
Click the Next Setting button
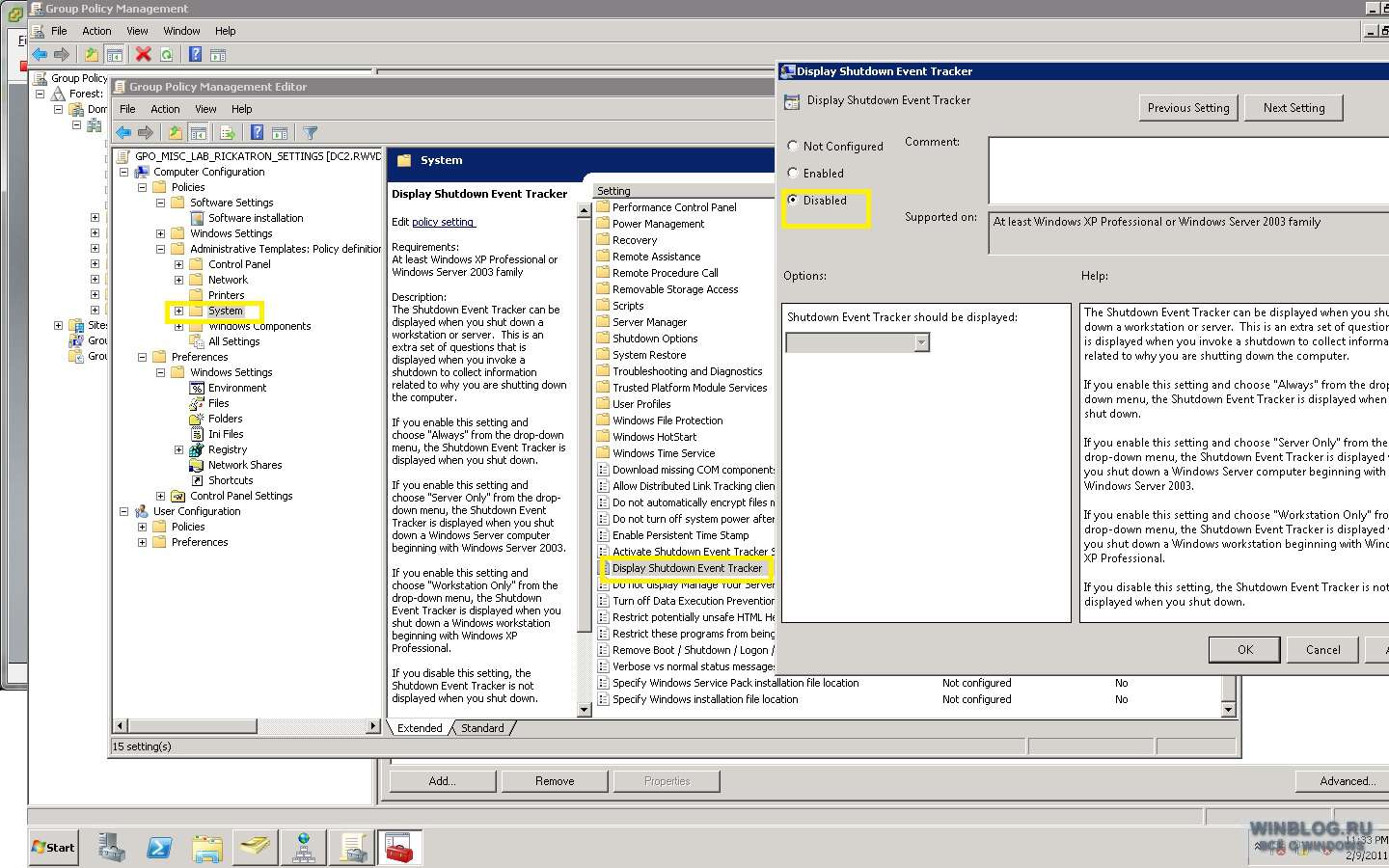tap(1294, 108)
